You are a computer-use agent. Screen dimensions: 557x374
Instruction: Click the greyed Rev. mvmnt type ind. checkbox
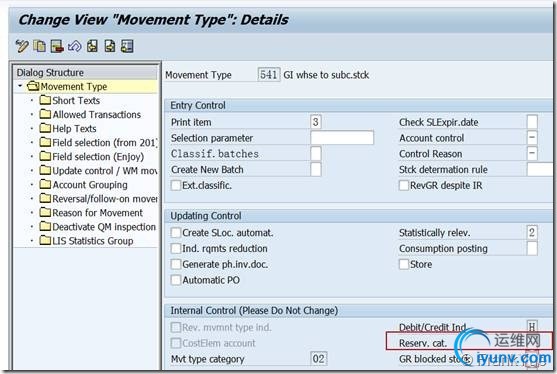[x=176, y=327]
